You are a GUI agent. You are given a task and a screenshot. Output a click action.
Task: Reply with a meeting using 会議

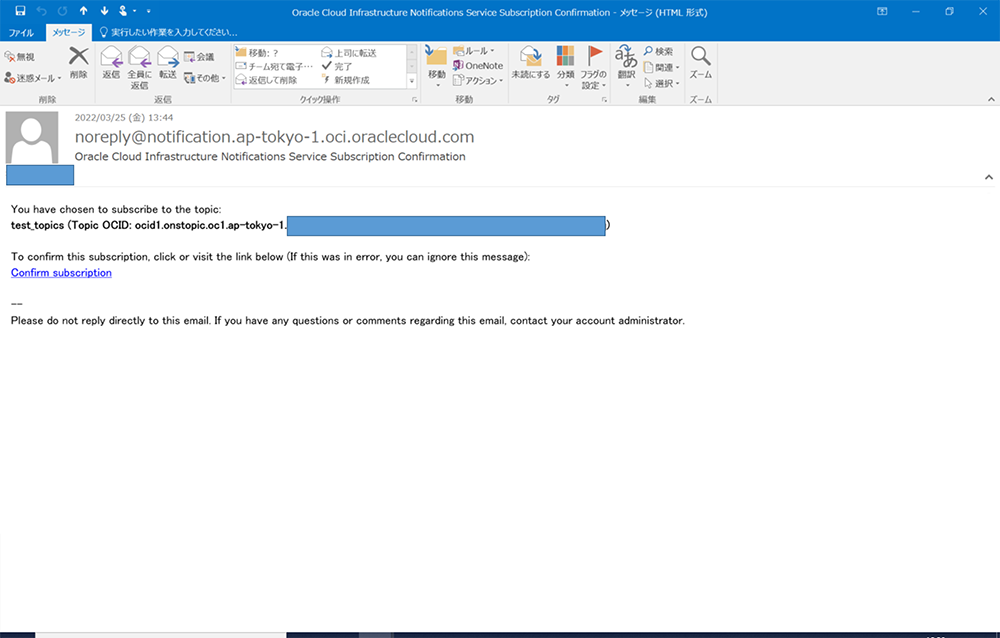click(199, 57)
